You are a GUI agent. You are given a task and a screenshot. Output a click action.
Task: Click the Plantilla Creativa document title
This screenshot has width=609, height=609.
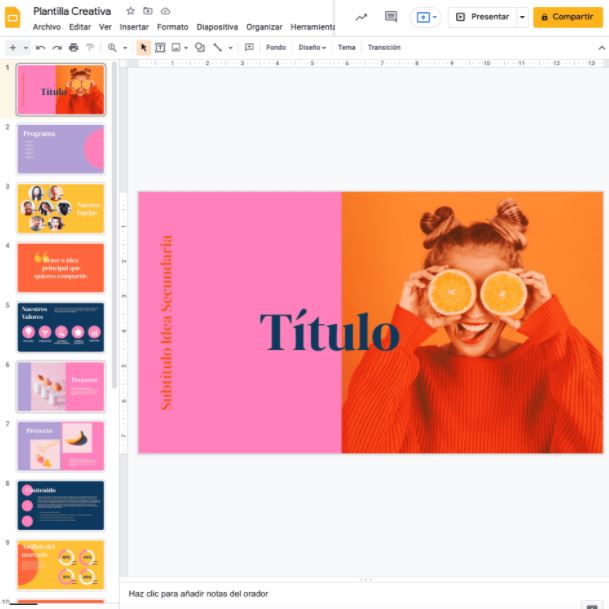coord(72,11)
